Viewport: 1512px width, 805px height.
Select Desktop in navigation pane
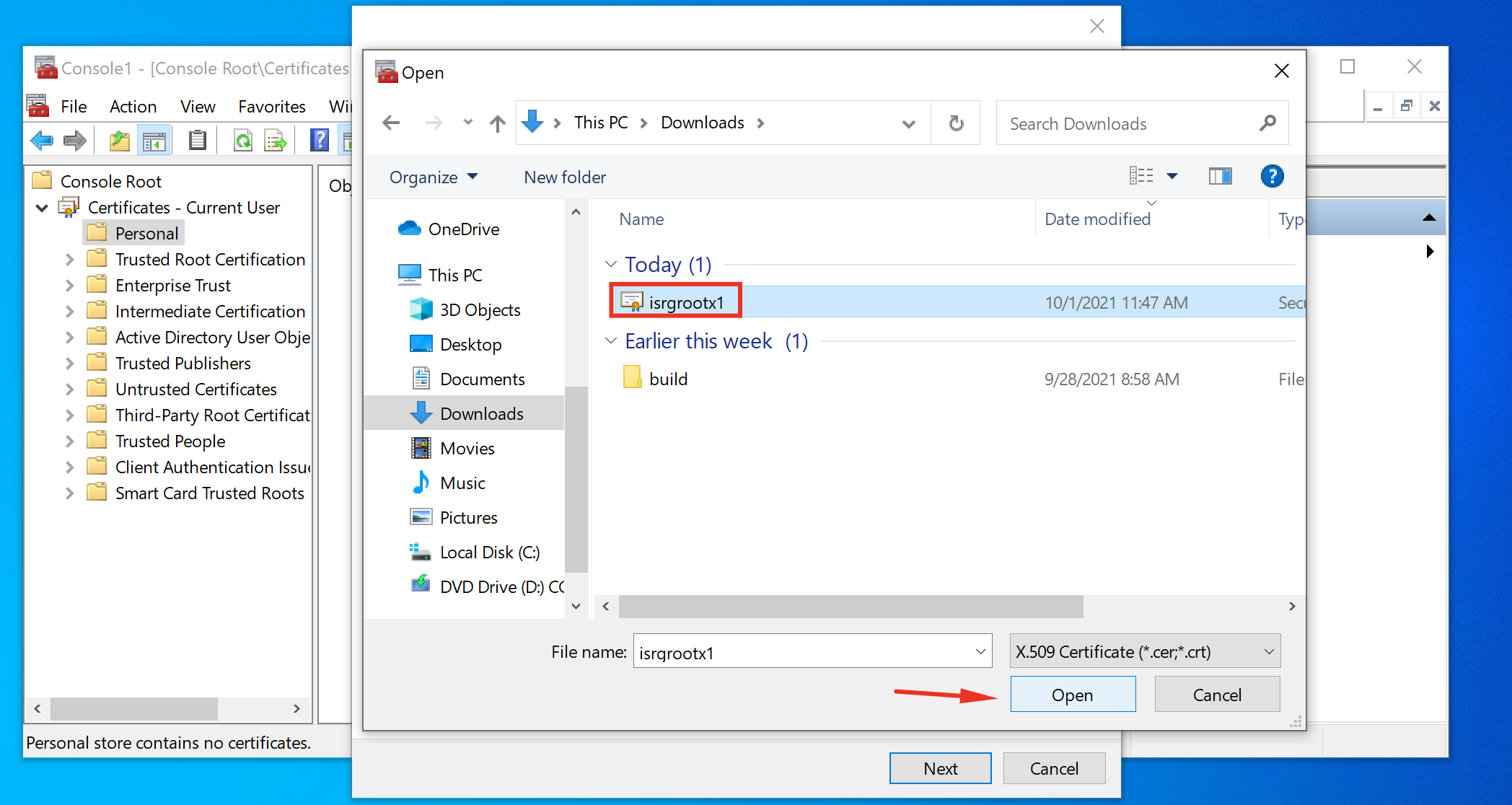pyautogui.click(x=470, y=345)
